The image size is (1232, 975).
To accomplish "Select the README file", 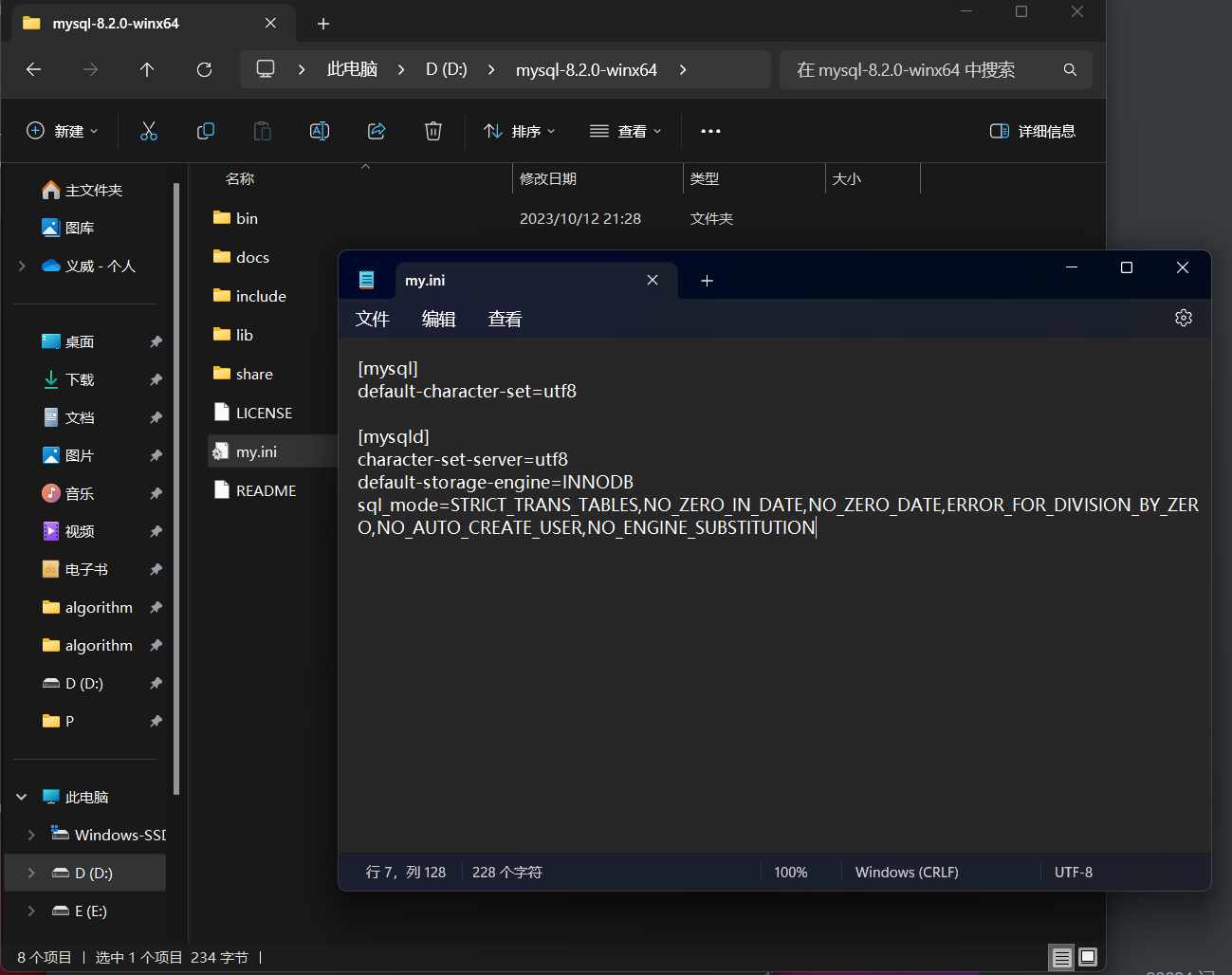I will [266, 490].
